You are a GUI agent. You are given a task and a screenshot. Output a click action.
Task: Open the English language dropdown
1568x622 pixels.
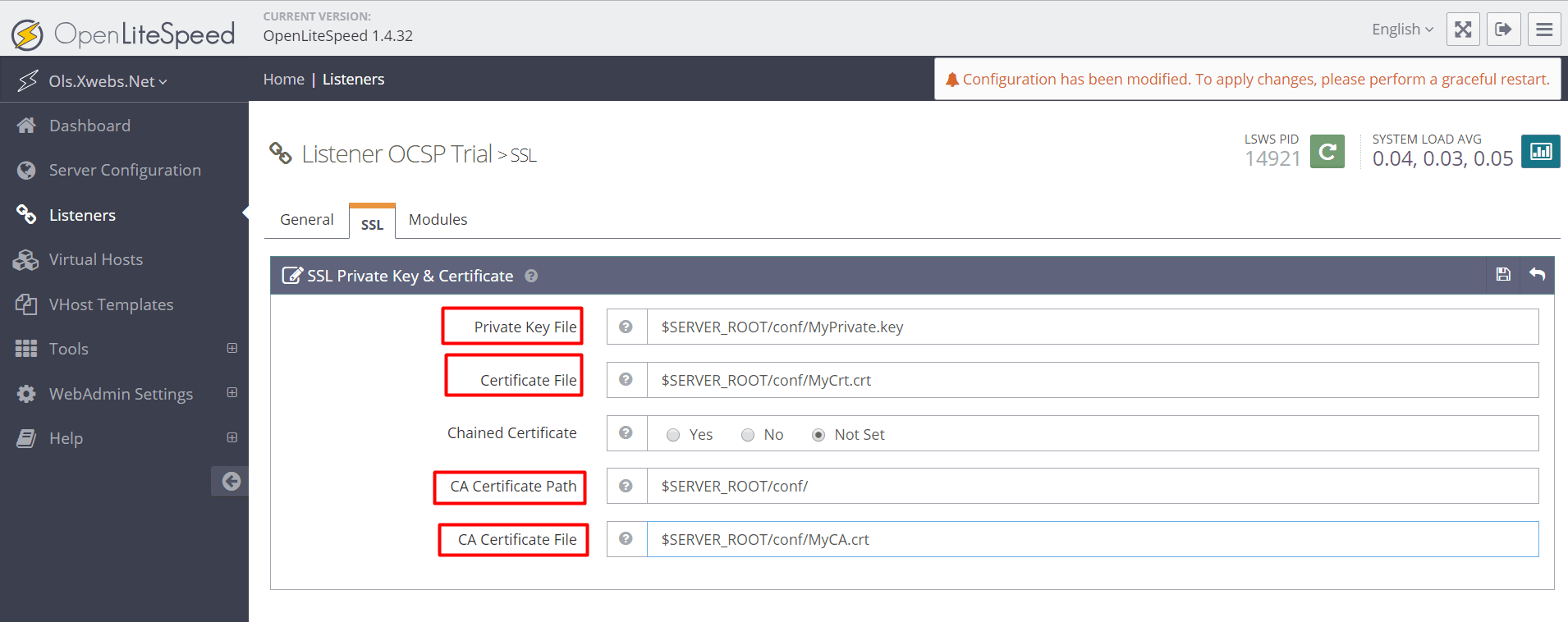(1402, 30)
